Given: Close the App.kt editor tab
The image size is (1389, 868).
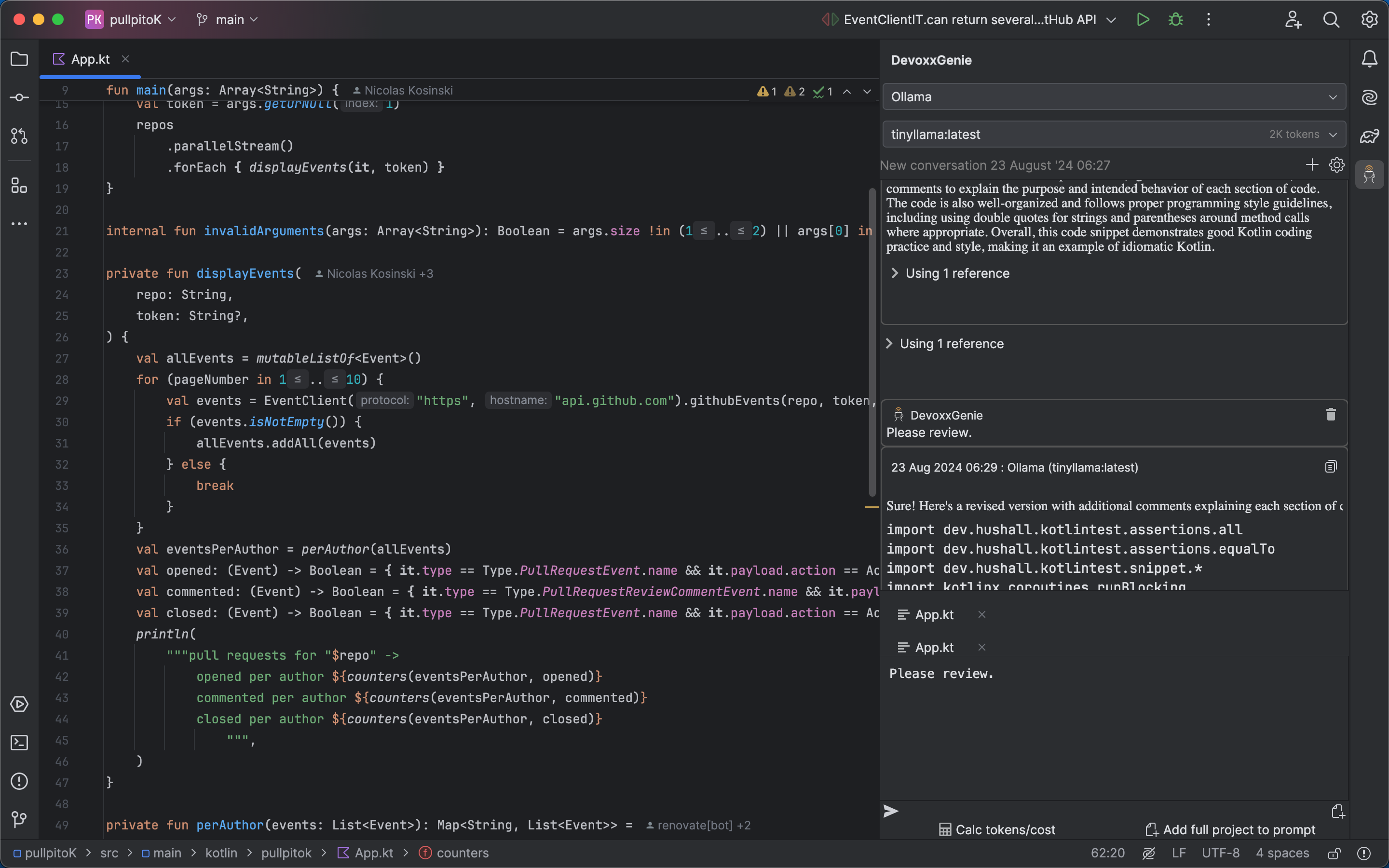Looking at the screenshot, I should 125,59.
